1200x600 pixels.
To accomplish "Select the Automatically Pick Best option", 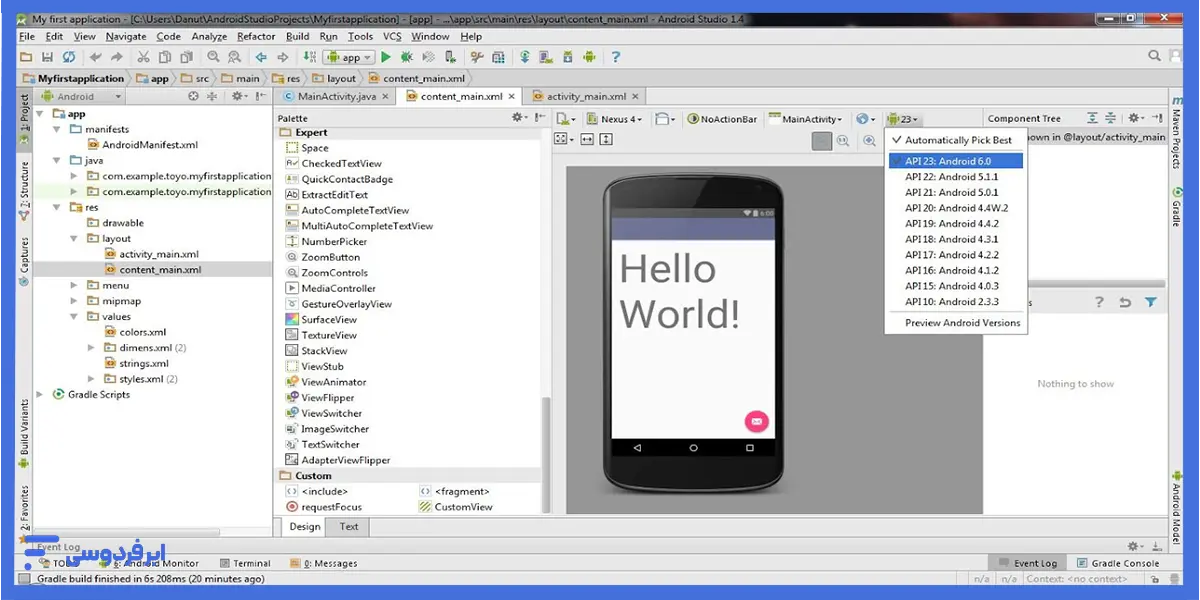I will click(958, 140).
